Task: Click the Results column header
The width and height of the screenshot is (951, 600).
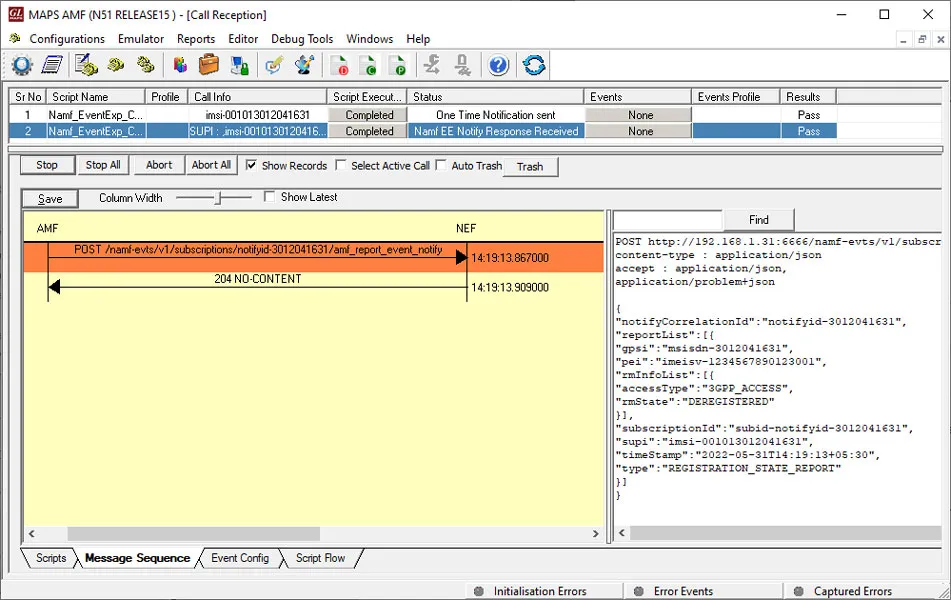Action: click(x=808, y=97)
